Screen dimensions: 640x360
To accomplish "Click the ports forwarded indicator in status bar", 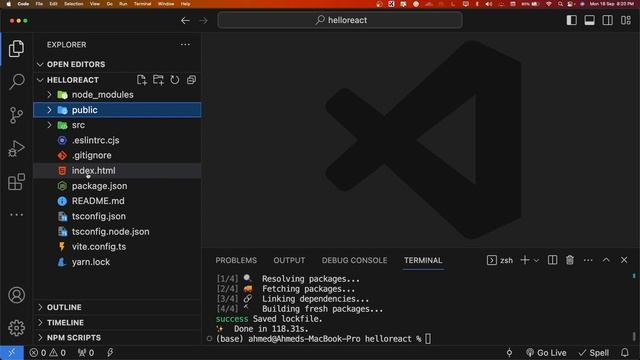I will pos(86,353).
